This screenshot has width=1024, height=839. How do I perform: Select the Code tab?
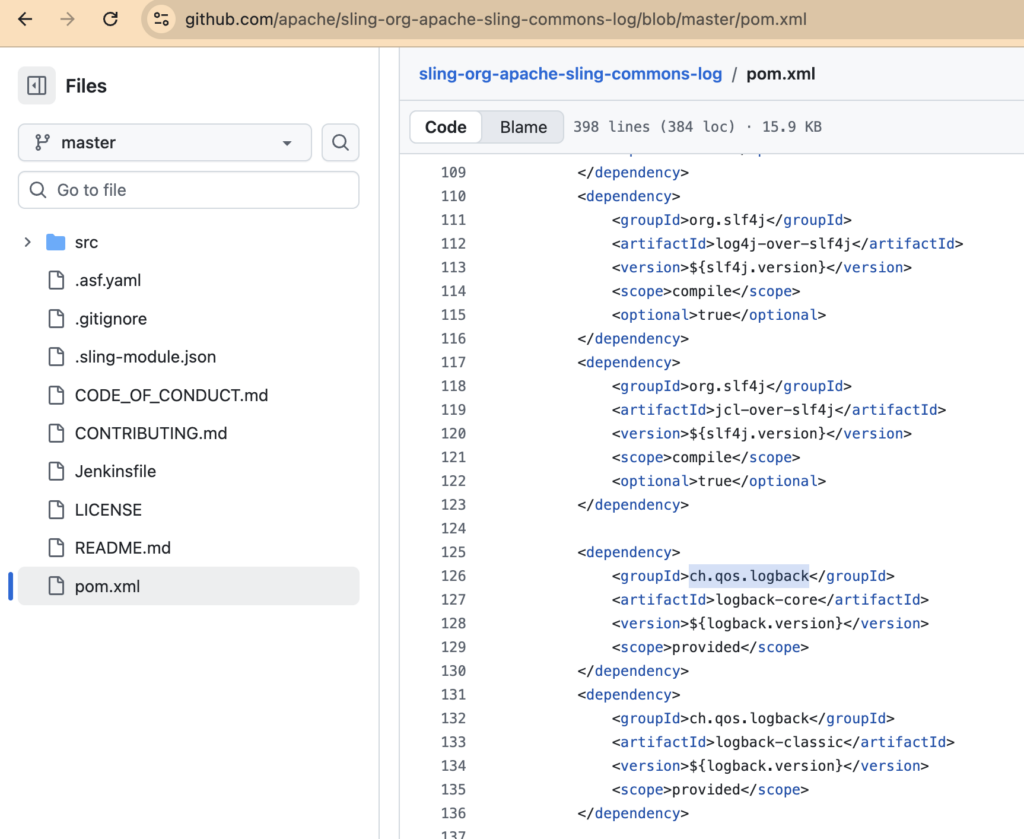tap(446, 127)
